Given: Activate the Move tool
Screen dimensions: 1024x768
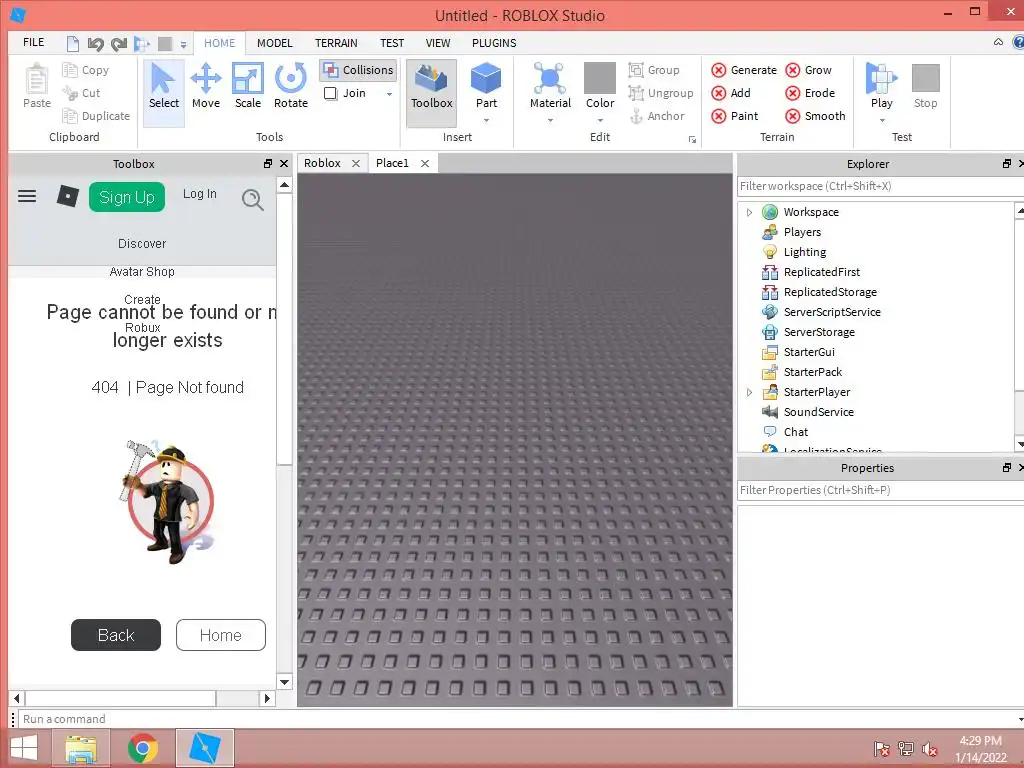Looking at the screenshot, I should click(206, 87).
